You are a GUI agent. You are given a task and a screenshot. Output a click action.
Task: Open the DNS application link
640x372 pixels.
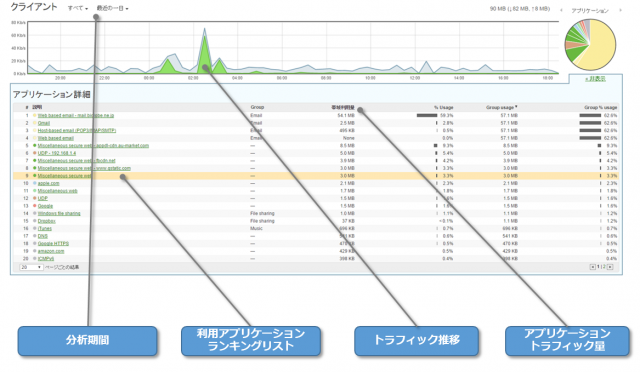(43, 236)
